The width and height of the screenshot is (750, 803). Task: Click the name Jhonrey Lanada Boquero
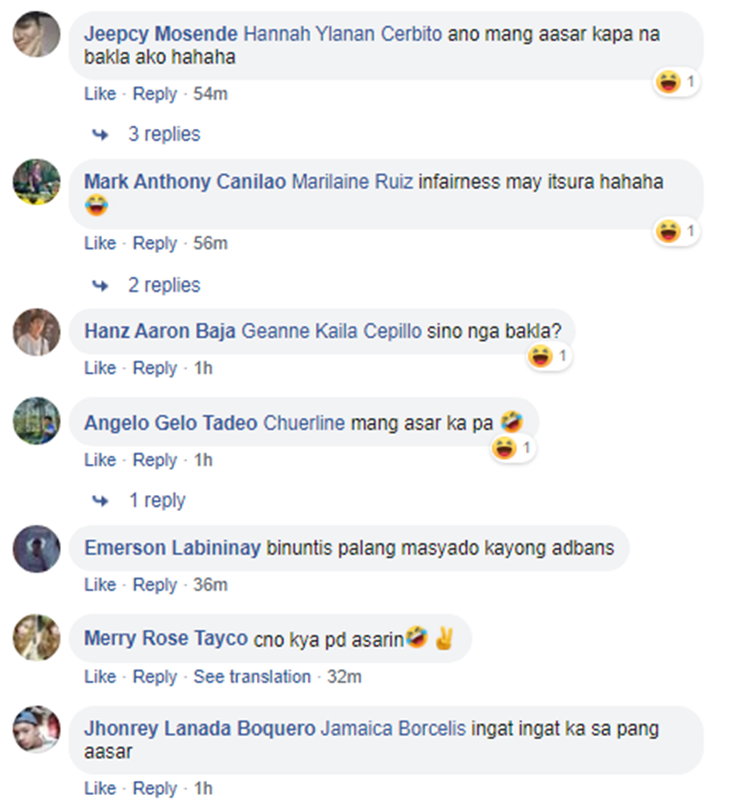click(200, 729)
